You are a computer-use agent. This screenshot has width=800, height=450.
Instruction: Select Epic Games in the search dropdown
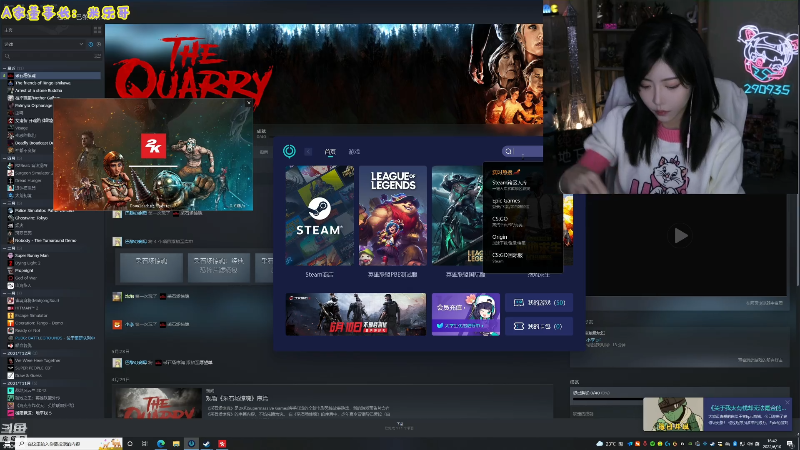click(522, 203)
